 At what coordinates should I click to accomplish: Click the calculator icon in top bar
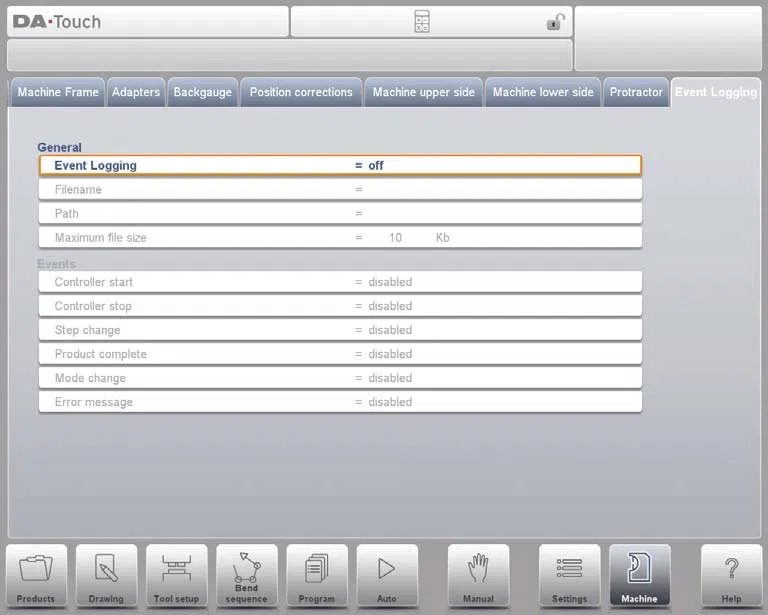coord(422,22)
